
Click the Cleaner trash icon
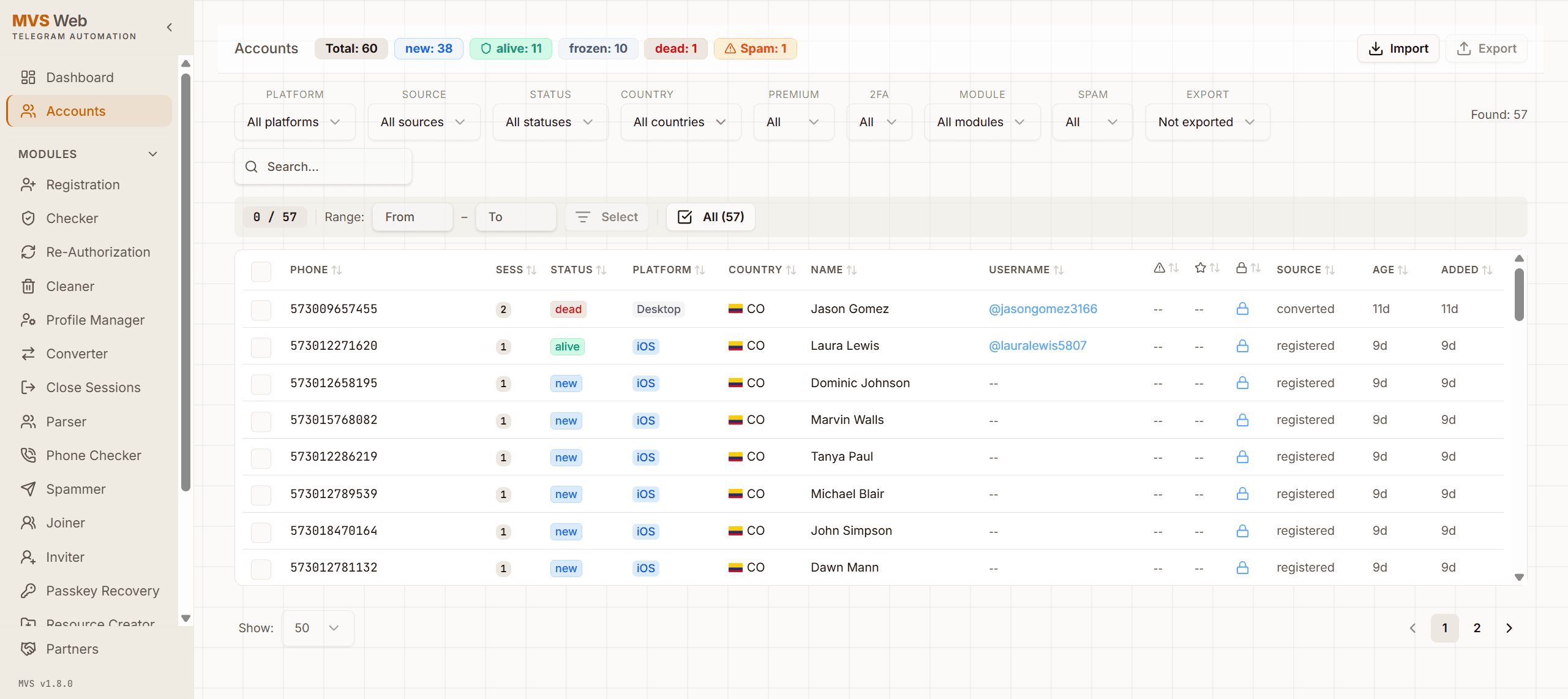[28, 286]
